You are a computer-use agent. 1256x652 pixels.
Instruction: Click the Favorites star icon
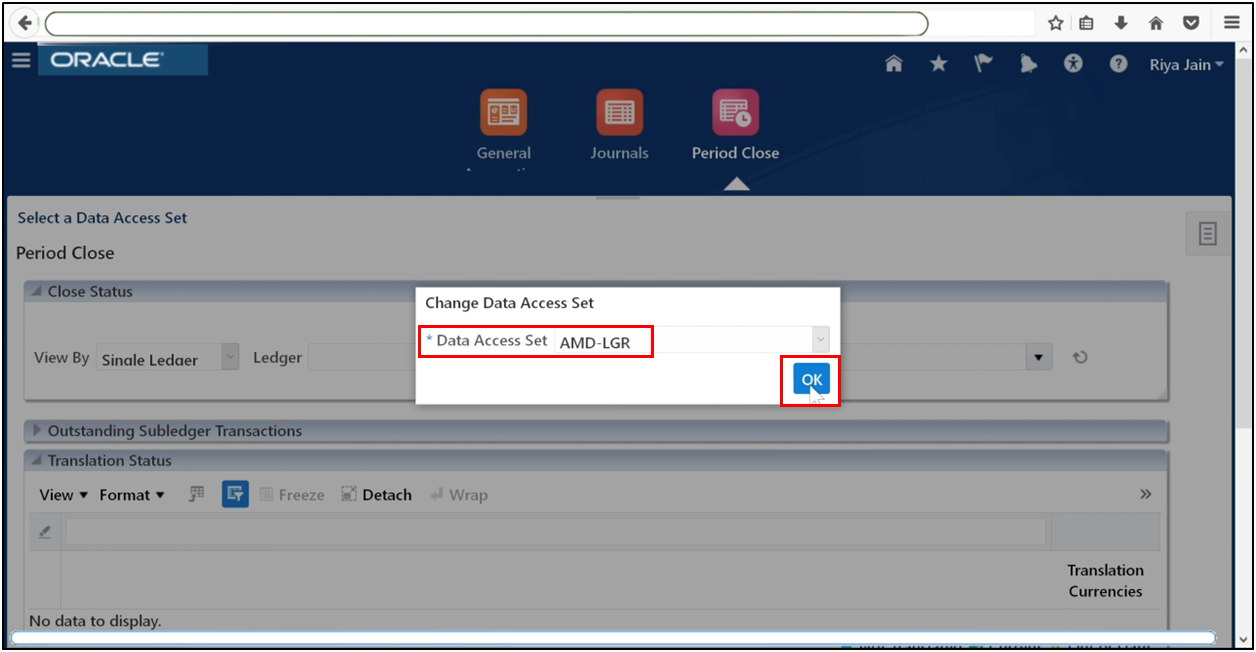(x=938, y=63)
